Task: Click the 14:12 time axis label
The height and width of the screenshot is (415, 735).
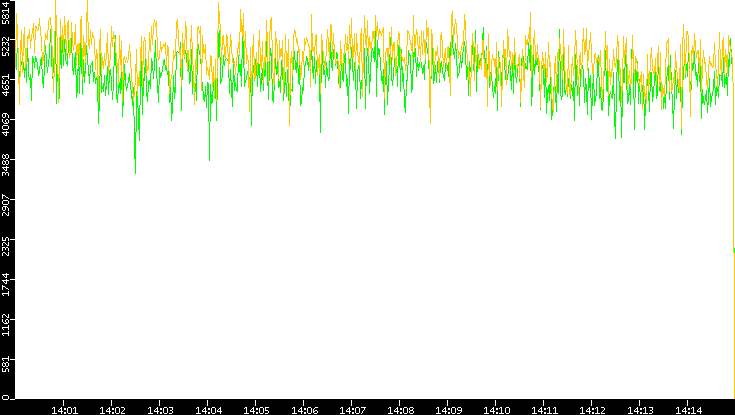Action: pyautogui.click(x=593, y=410)
